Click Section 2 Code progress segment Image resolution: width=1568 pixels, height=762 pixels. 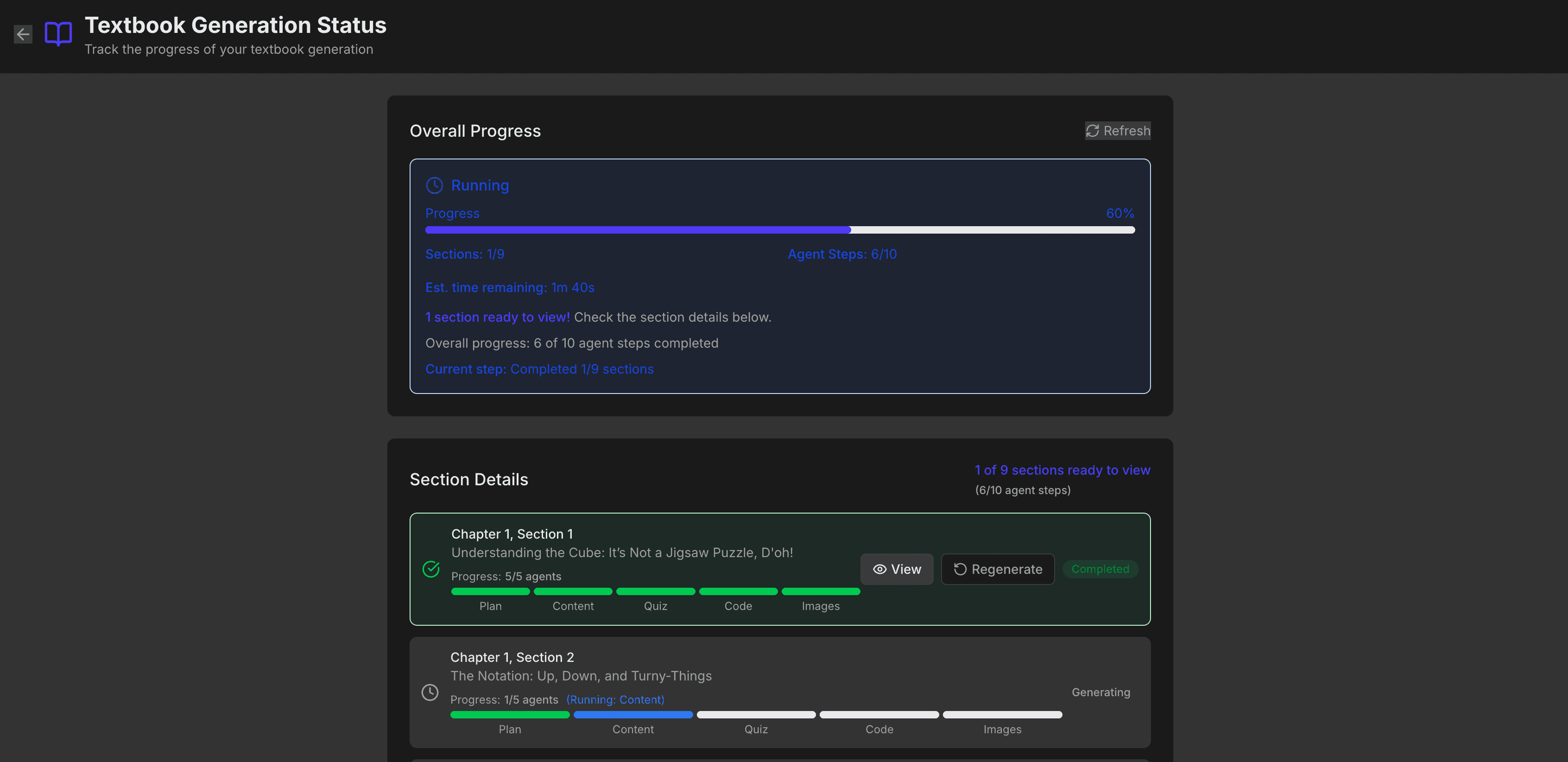(879, 715)
